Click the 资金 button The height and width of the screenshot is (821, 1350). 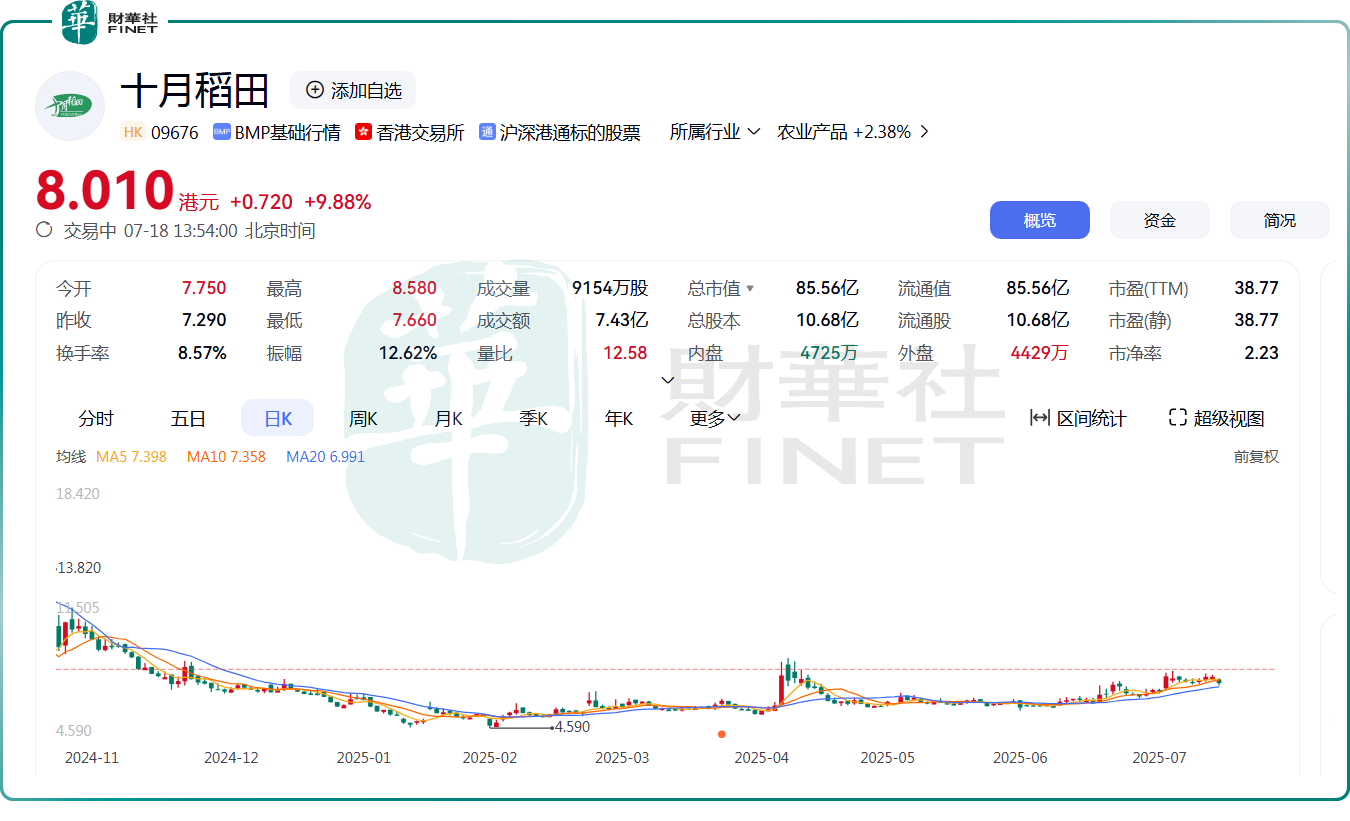[1160, 220]
